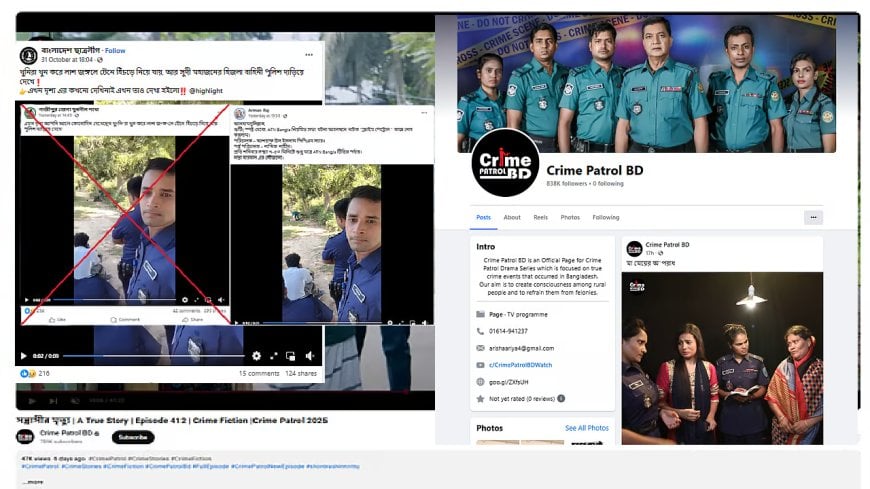Viewport: 870px width, 489px height.
Task: Open the Following tab
Action: pos(605,218)
